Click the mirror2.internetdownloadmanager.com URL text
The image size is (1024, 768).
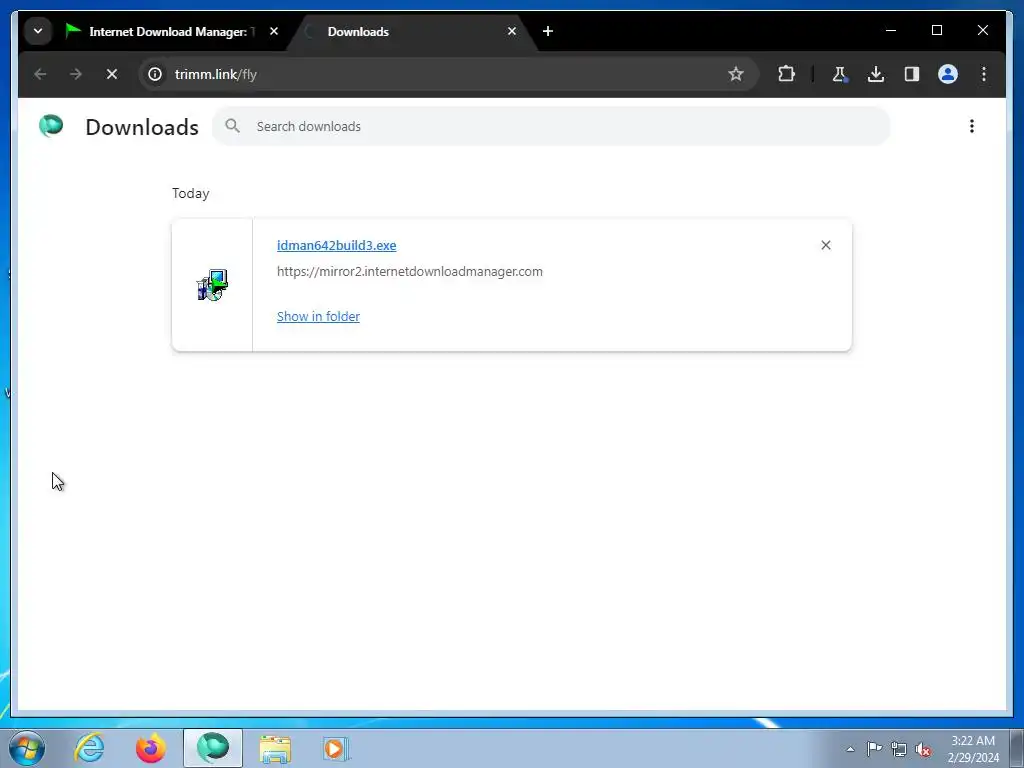409,272
